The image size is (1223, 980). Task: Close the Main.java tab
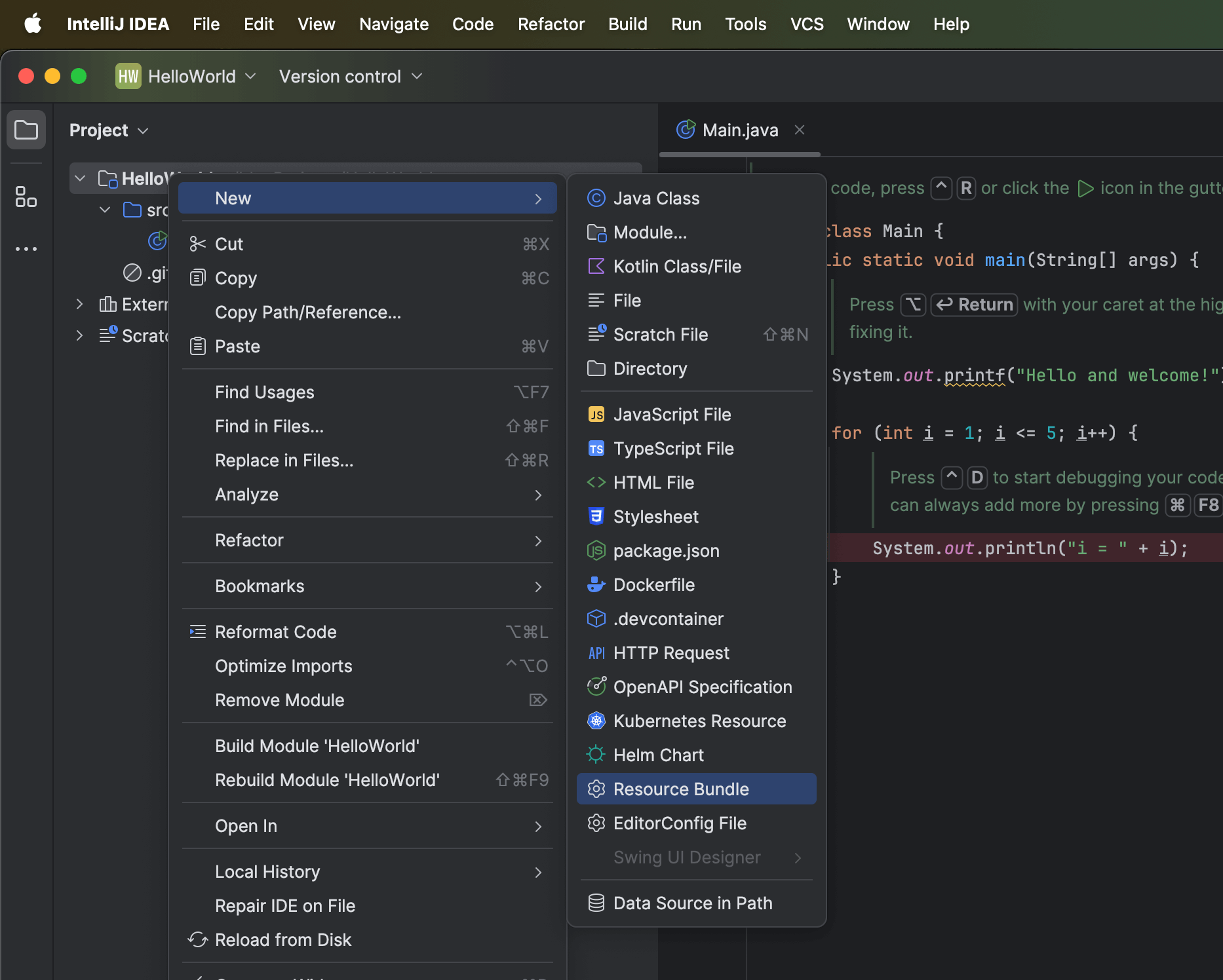coord(800,130)
